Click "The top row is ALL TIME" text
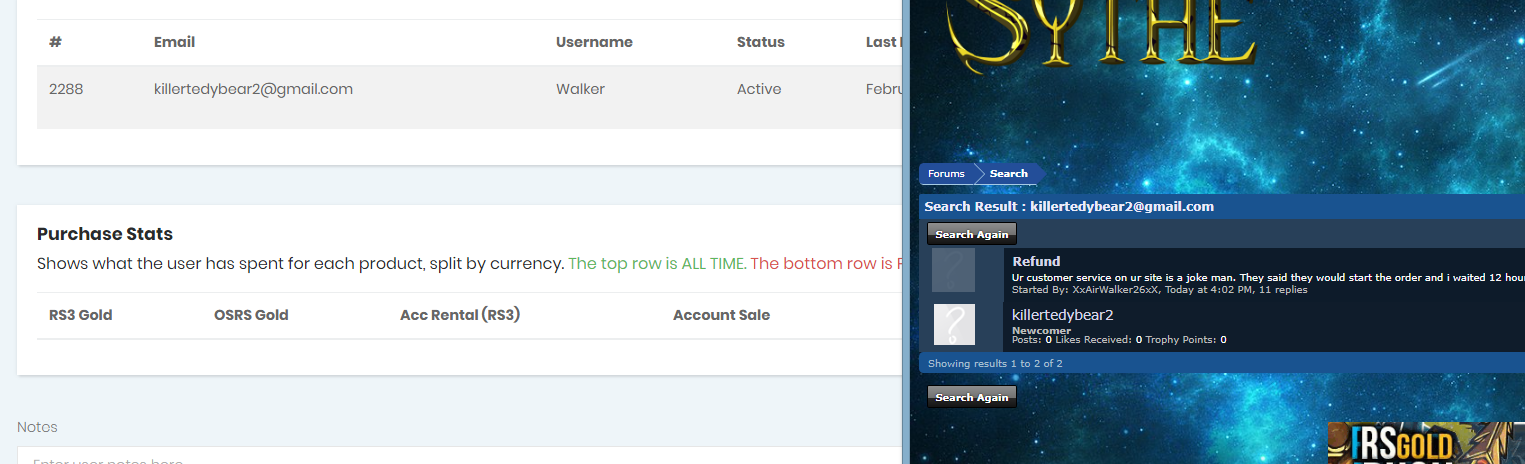 (x=657, y=264)
